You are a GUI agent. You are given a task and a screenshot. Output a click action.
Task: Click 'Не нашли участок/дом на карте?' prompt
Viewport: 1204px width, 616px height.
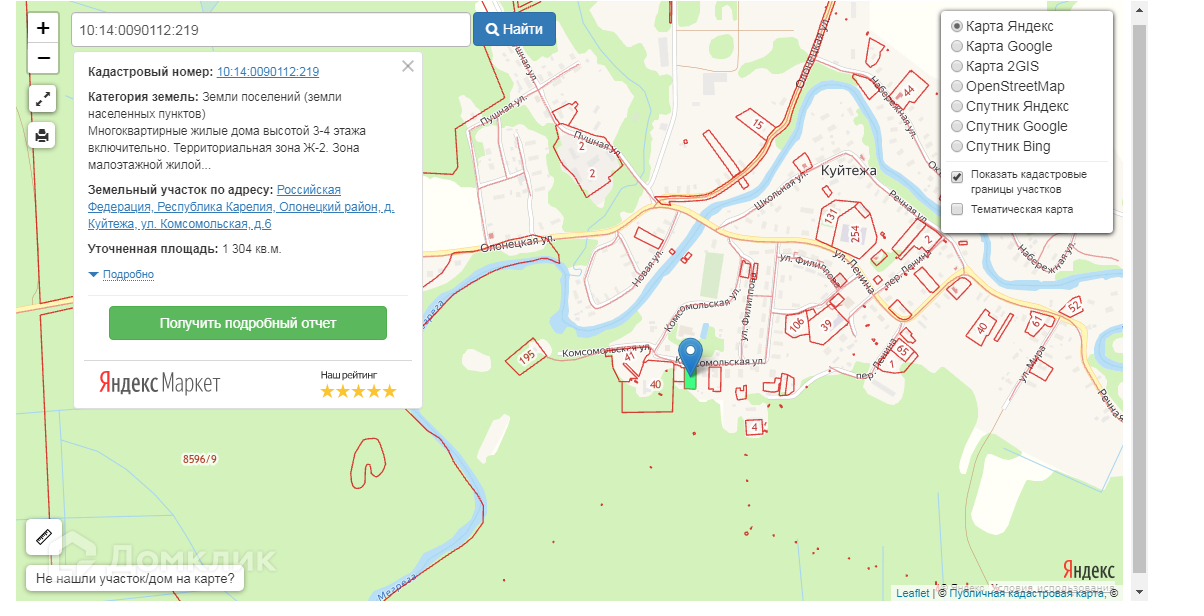[135, 578]
